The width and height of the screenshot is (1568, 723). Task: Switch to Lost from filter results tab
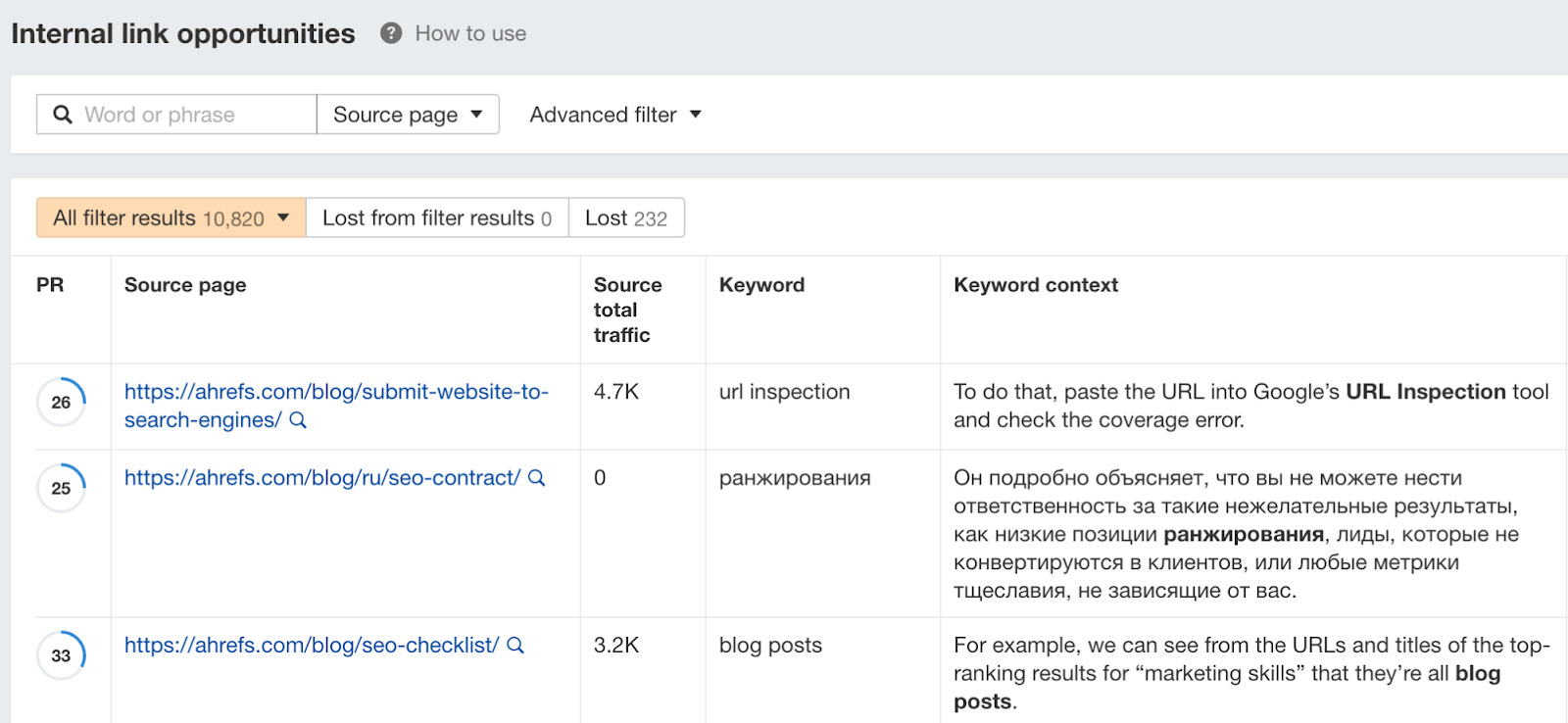point(437,218)
